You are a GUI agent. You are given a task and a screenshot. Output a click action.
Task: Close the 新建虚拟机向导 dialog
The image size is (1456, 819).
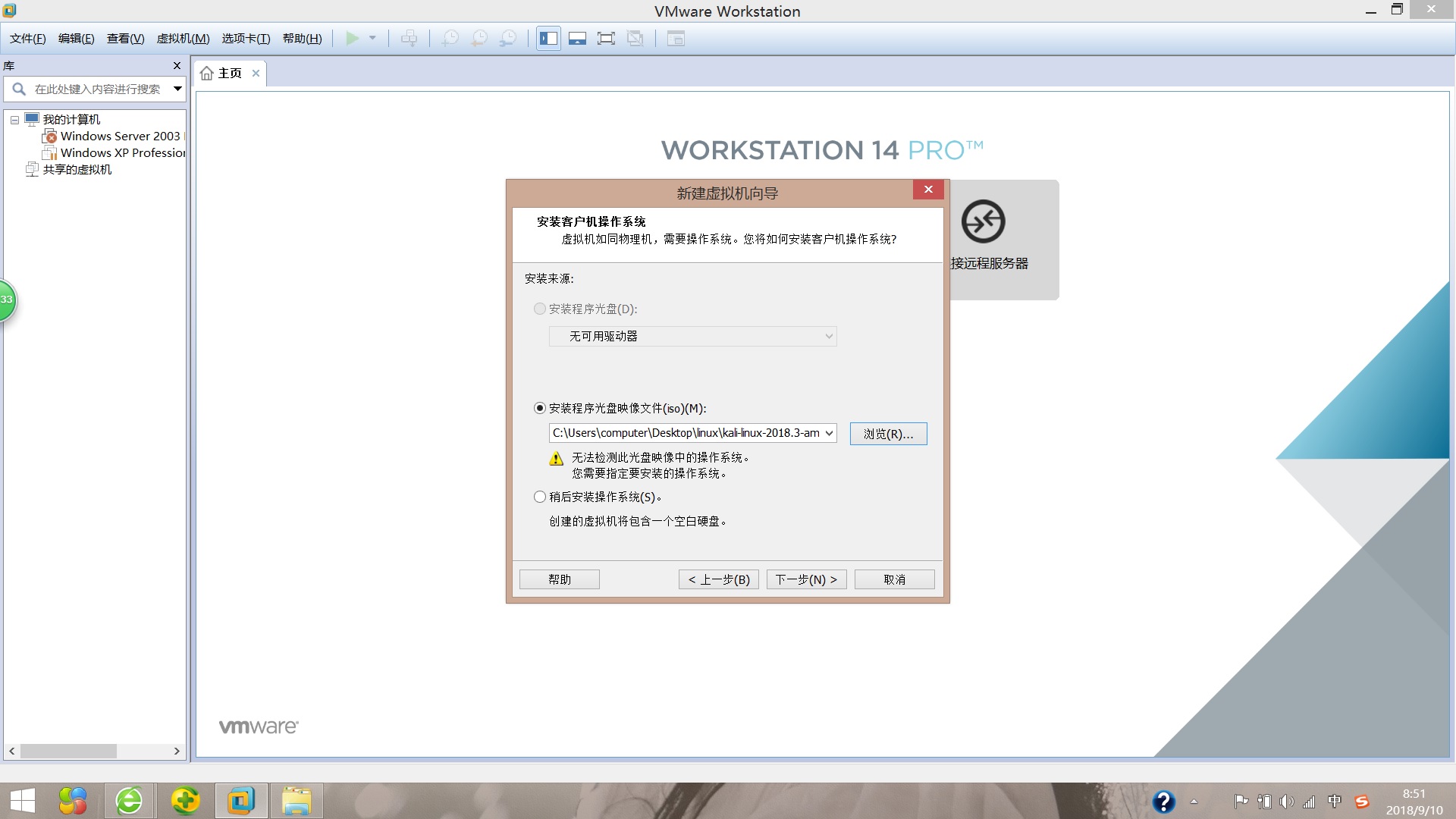click(x=928, y=190)
